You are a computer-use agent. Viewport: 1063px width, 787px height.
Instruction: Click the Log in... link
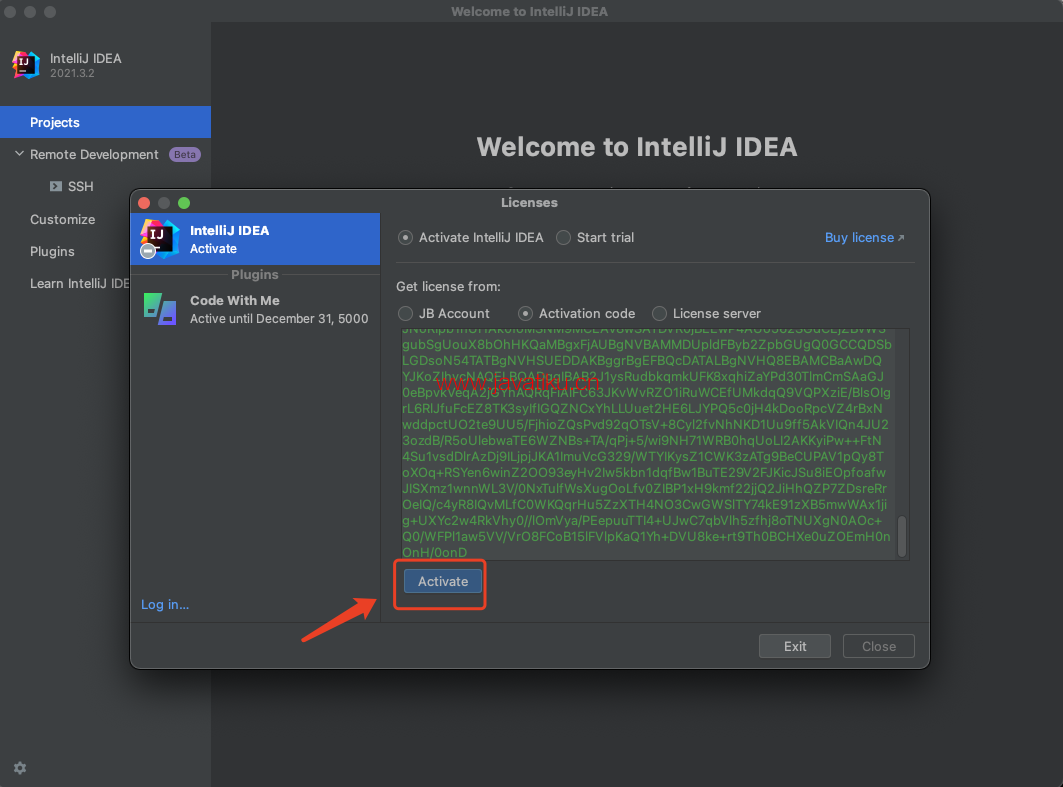(x=165, y=605)
